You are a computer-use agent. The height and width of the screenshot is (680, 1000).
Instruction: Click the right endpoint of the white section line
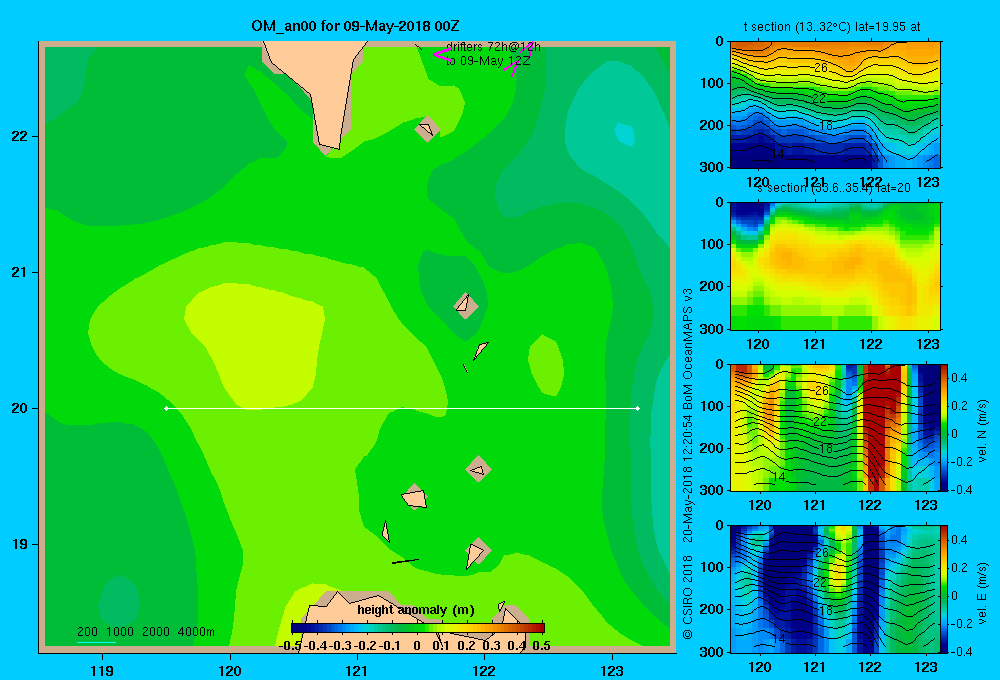pyautogui.click(x=638, y=408)
